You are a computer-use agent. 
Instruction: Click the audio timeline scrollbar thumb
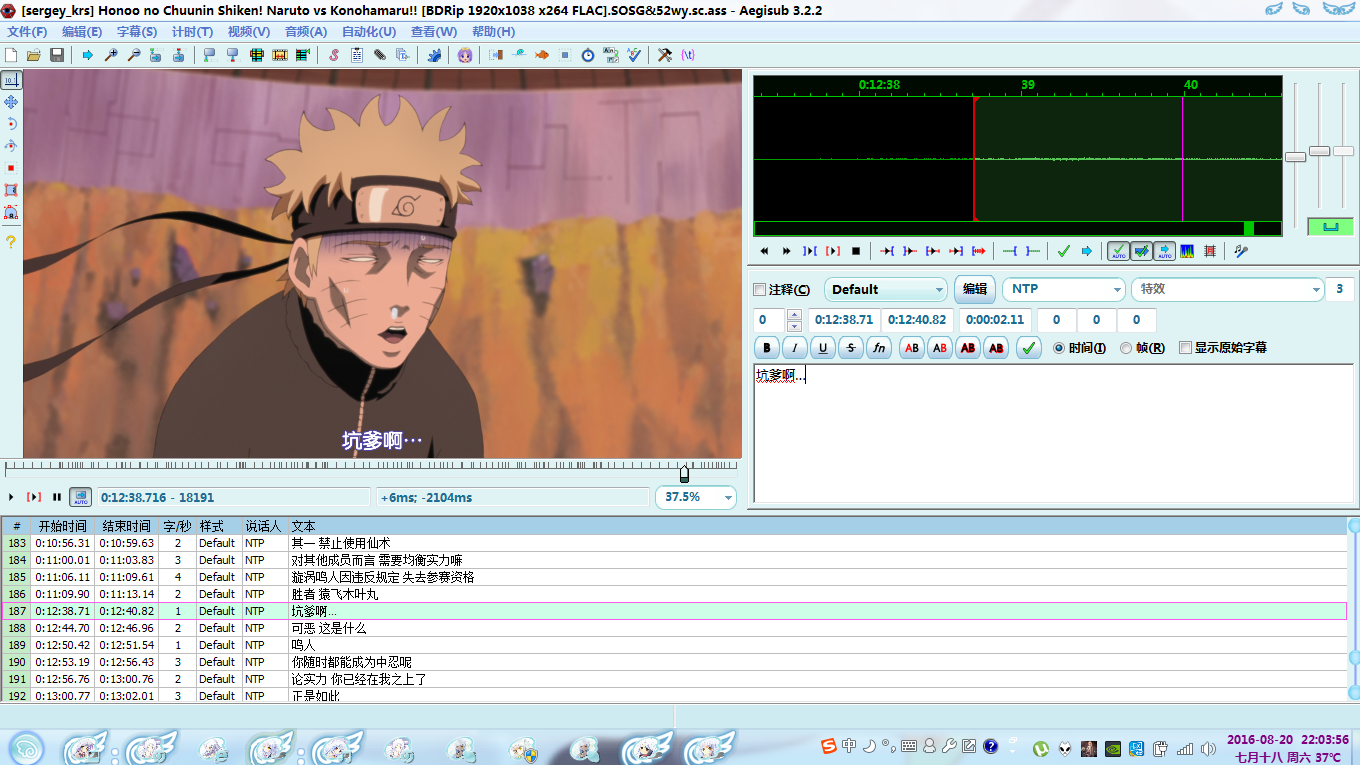[x=1248, y=228]
